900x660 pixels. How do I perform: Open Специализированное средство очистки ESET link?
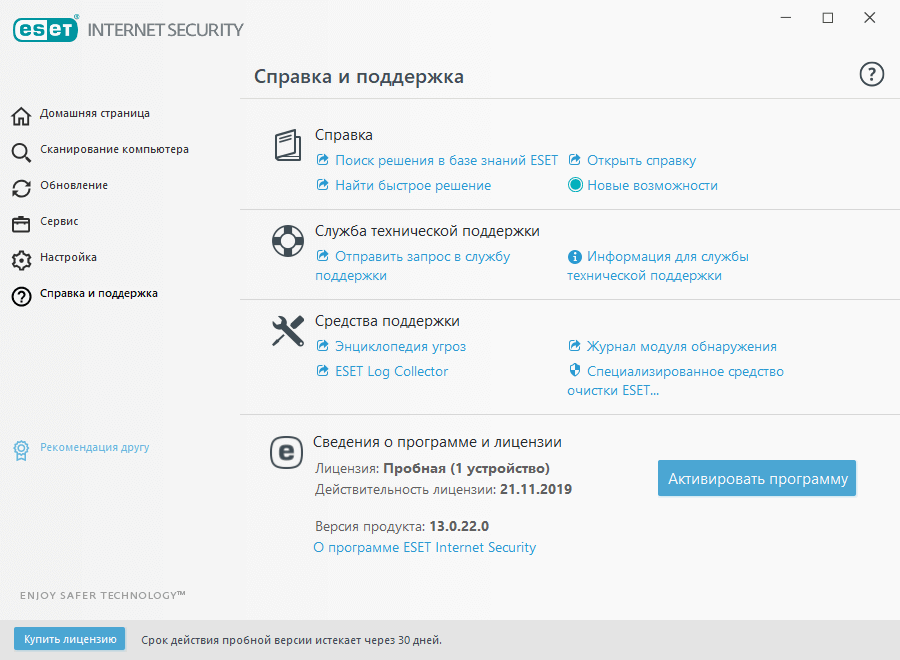[676, 381]
